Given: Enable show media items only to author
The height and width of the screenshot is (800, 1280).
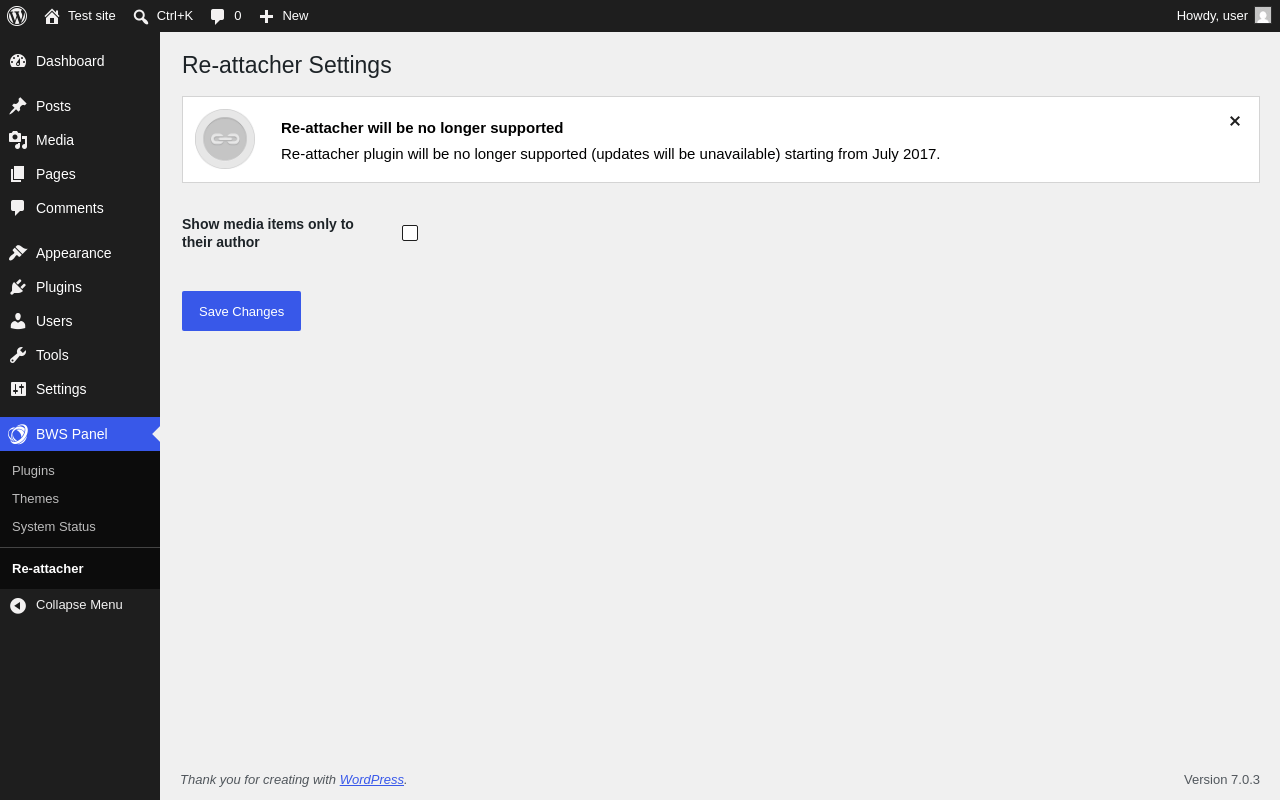Looking at the screenshot, I should (410, 233).
